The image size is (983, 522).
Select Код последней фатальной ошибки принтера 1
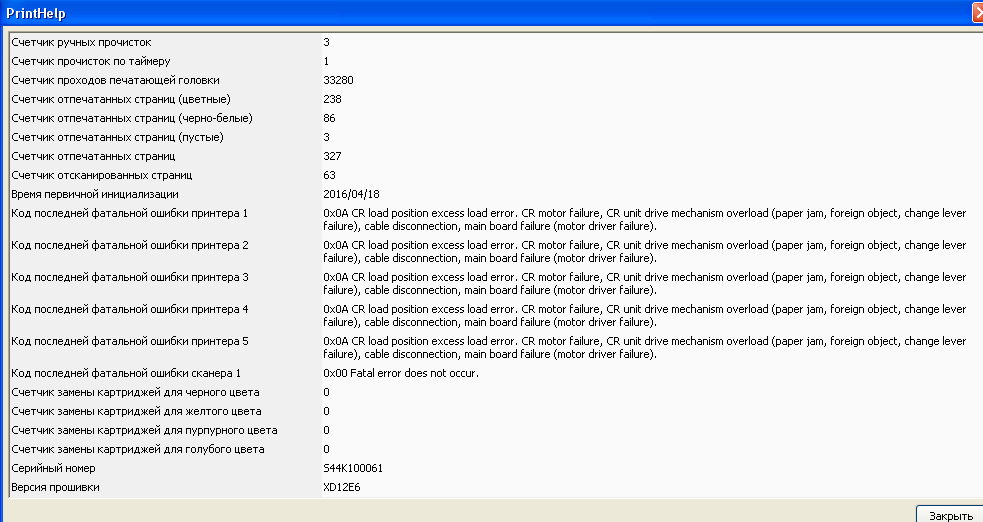[129, 213]
